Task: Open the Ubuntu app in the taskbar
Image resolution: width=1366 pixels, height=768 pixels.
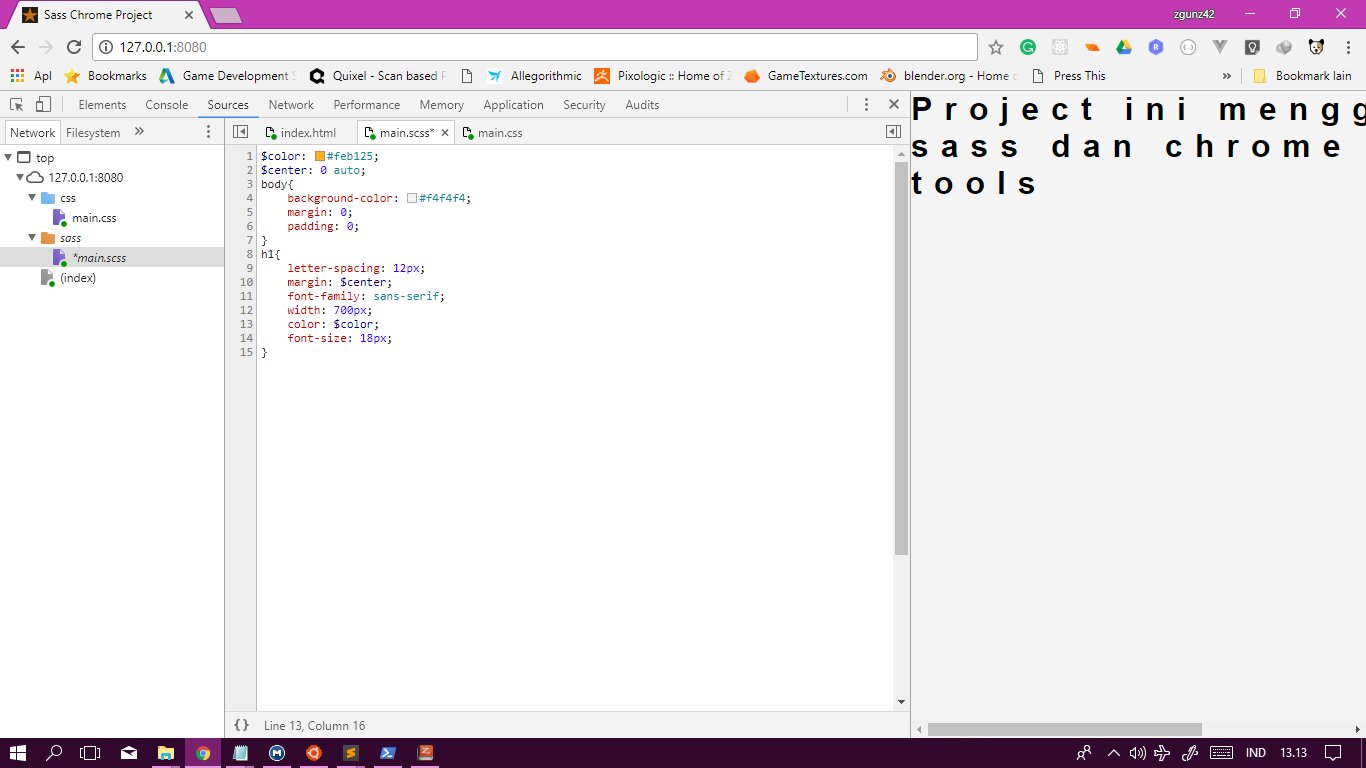Action: click(313, 753)
